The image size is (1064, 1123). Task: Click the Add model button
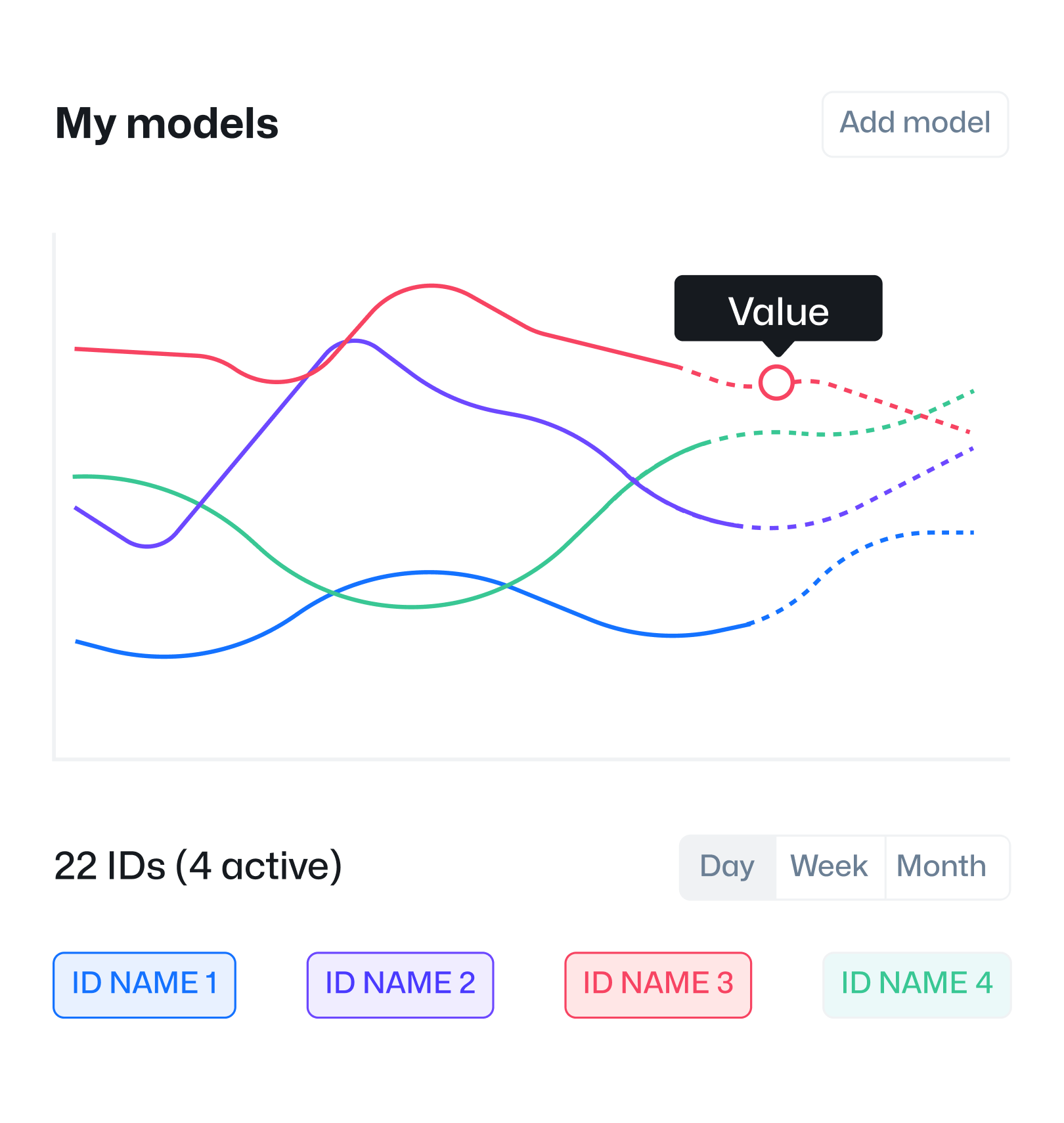point(915,124)
